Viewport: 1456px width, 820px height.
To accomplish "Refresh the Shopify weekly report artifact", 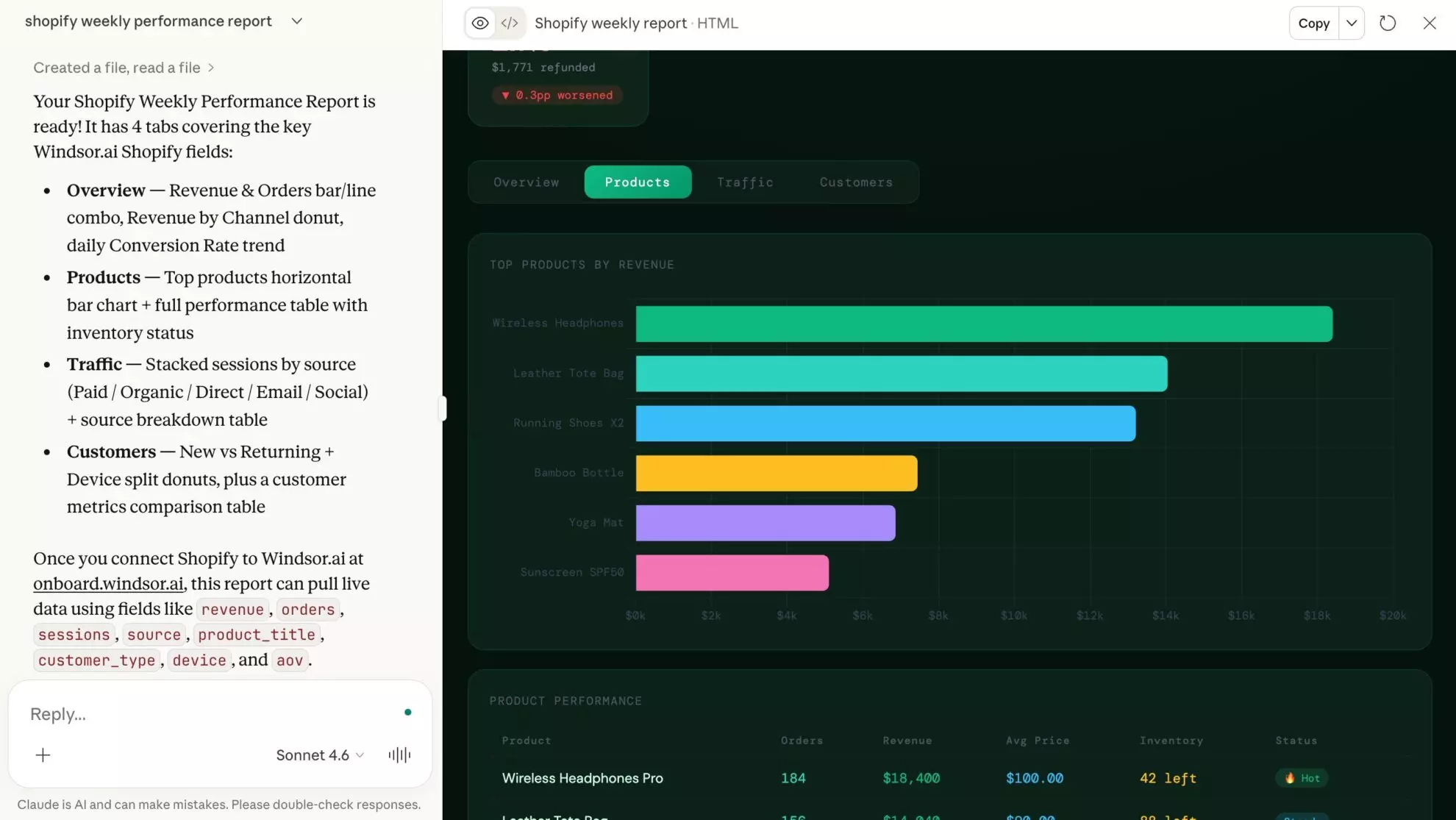I will coord(1388,23).
